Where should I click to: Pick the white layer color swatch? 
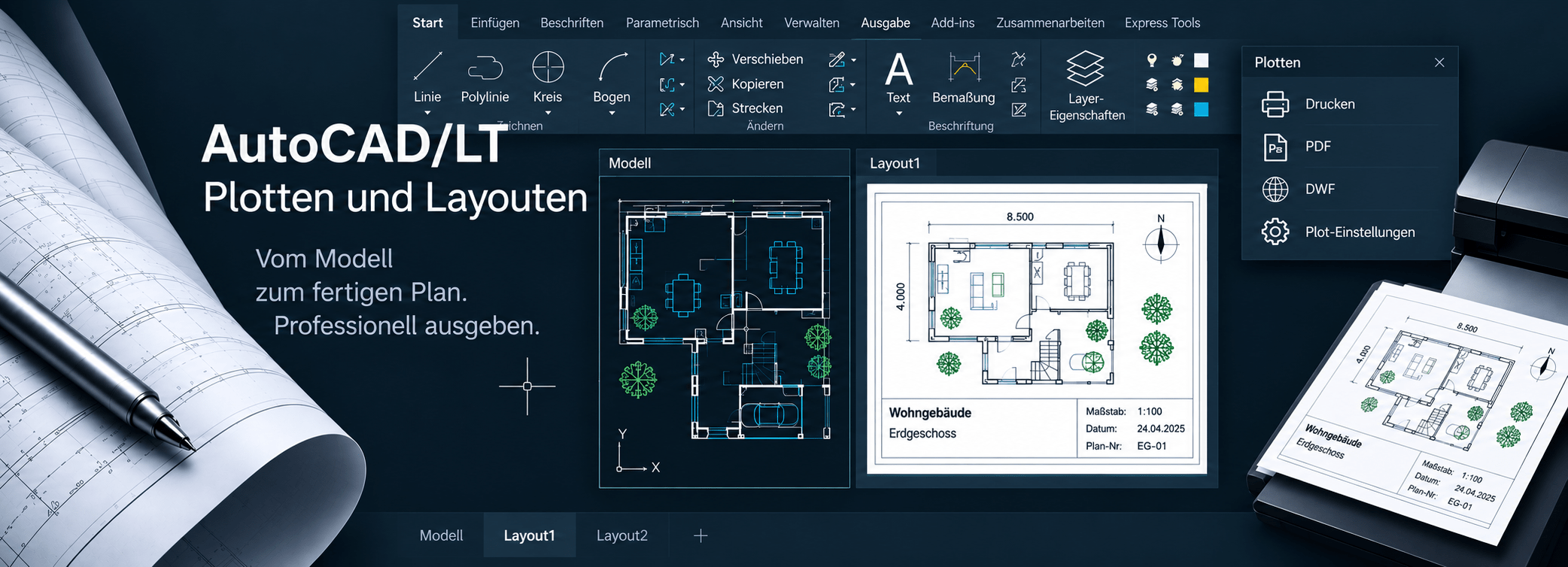pyautogui.click(x=1202, y=60)
